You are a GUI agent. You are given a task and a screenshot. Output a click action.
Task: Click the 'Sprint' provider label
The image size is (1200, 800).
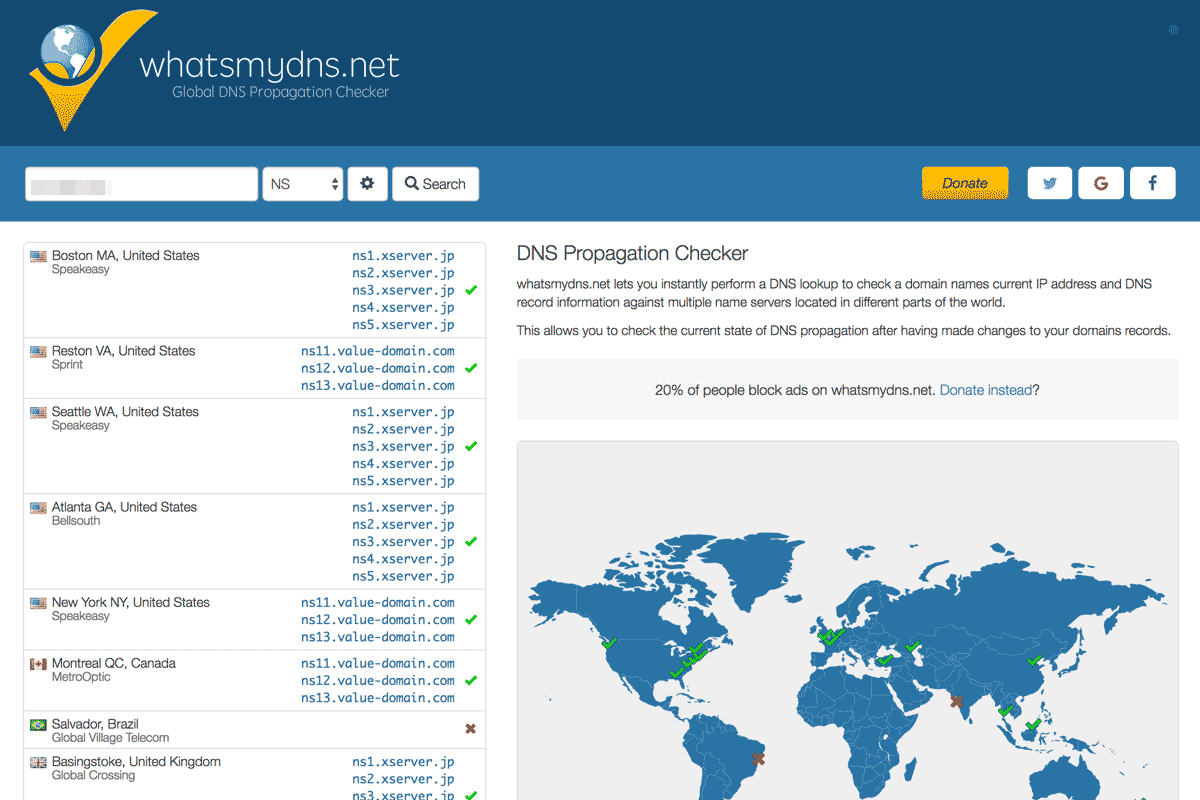click(x=68, y=365)
